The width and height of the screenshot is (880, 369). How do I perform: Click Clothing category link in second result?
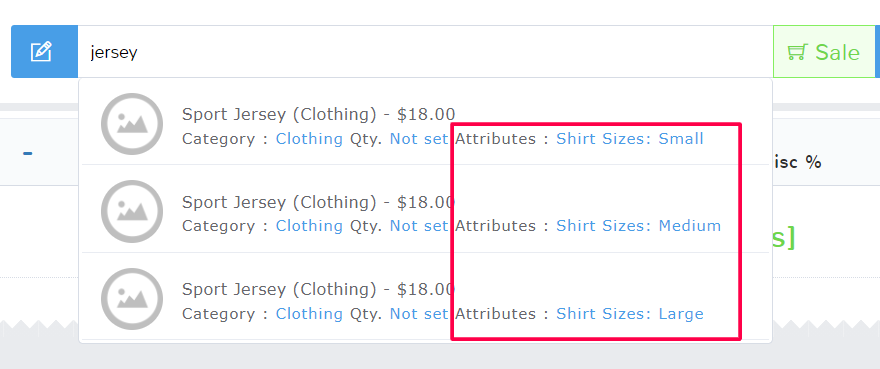pyautogui.click(x=309, y=226)
